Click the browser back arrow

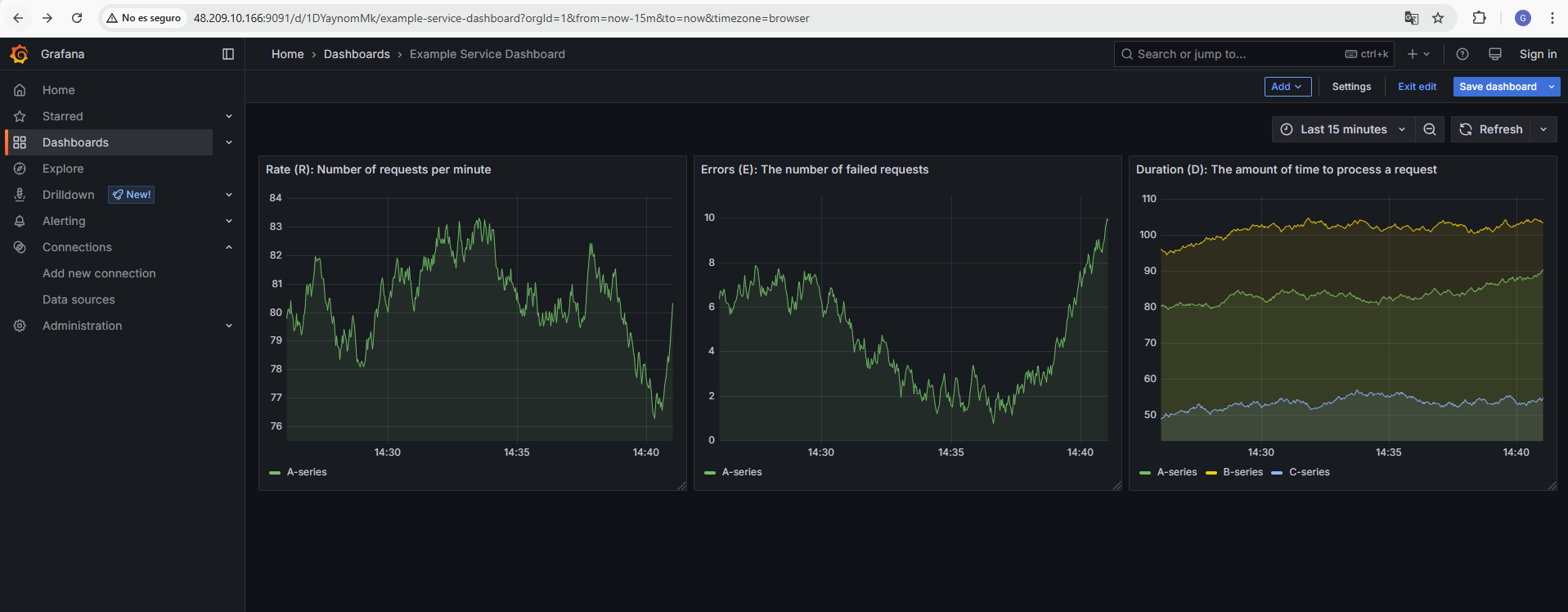pos(18,18)
